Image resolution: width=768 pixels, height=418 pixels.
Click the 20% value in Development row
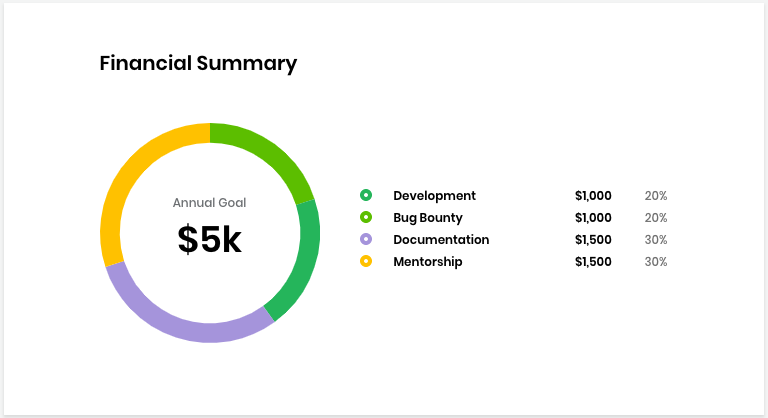tap(656, 196)
